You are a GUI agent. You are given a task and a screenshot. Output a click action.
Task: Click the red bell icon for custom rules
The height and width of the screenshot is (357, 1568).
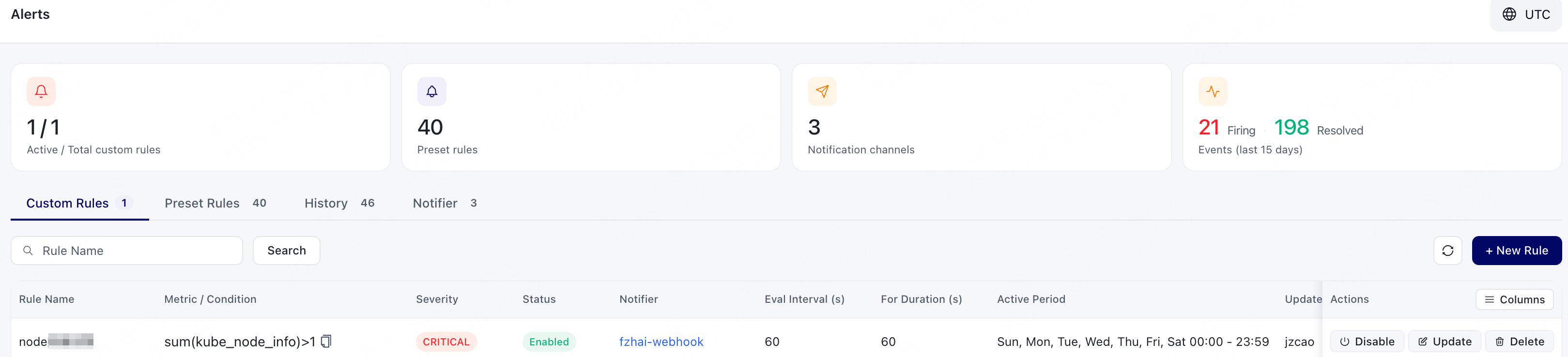coord(41,91)
